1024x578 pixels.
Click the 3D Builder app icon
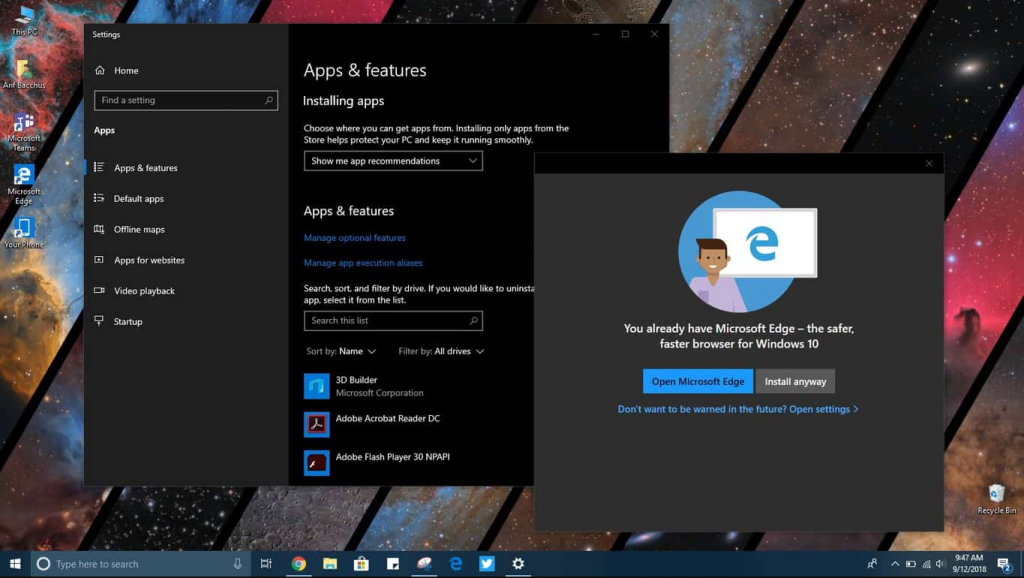pyautogui.click(x=317, y=386)
